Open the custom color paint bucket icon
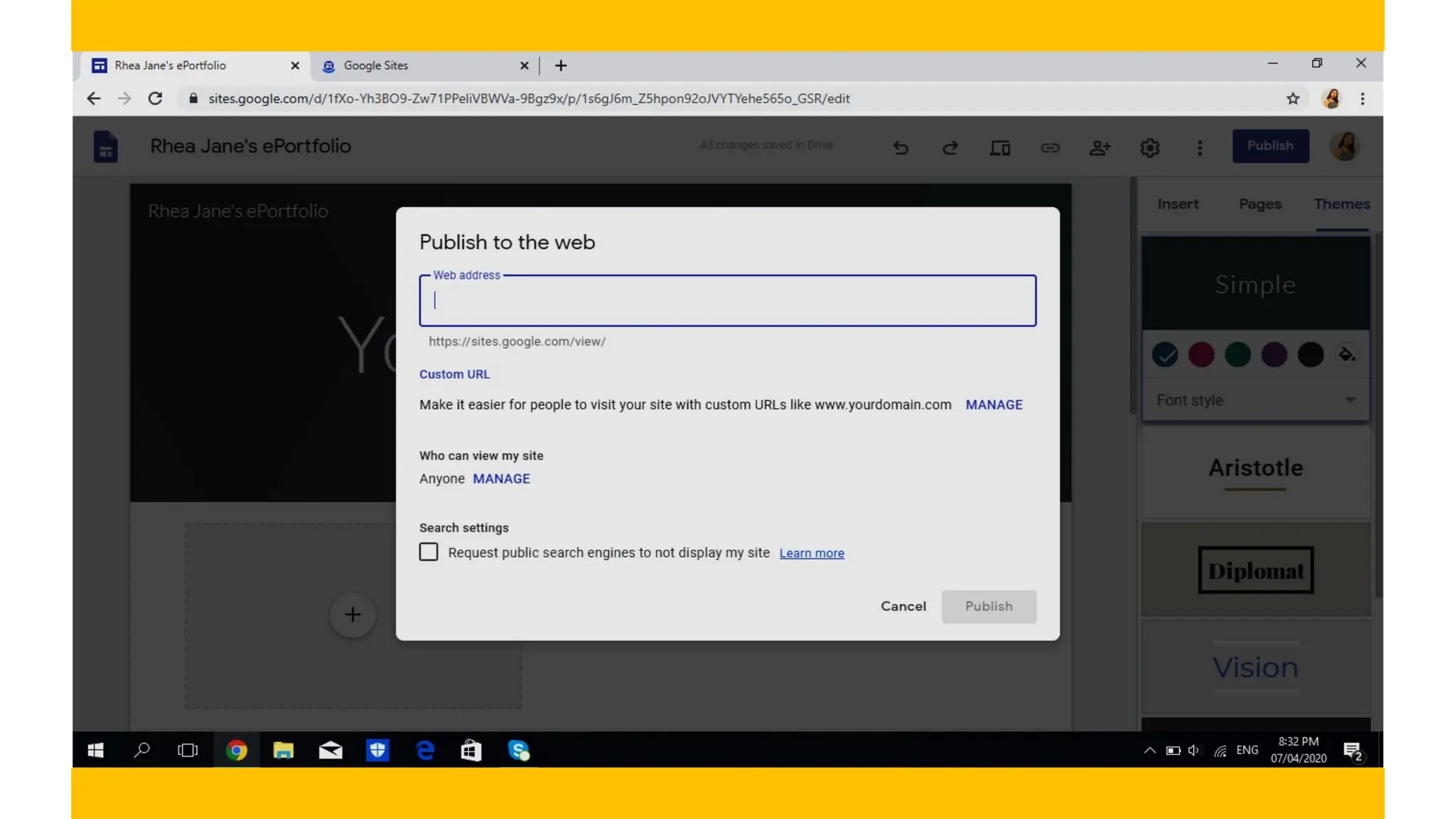Image resolution: width=1456 pixels, height=819 pixels. (x=1347, y=355)
